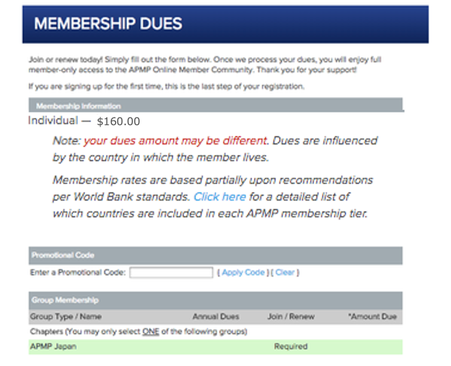The image size is (451, 366).
Task: Click the Group Type / Name column header
Action: pyautogui.click(x=66, y=316)
